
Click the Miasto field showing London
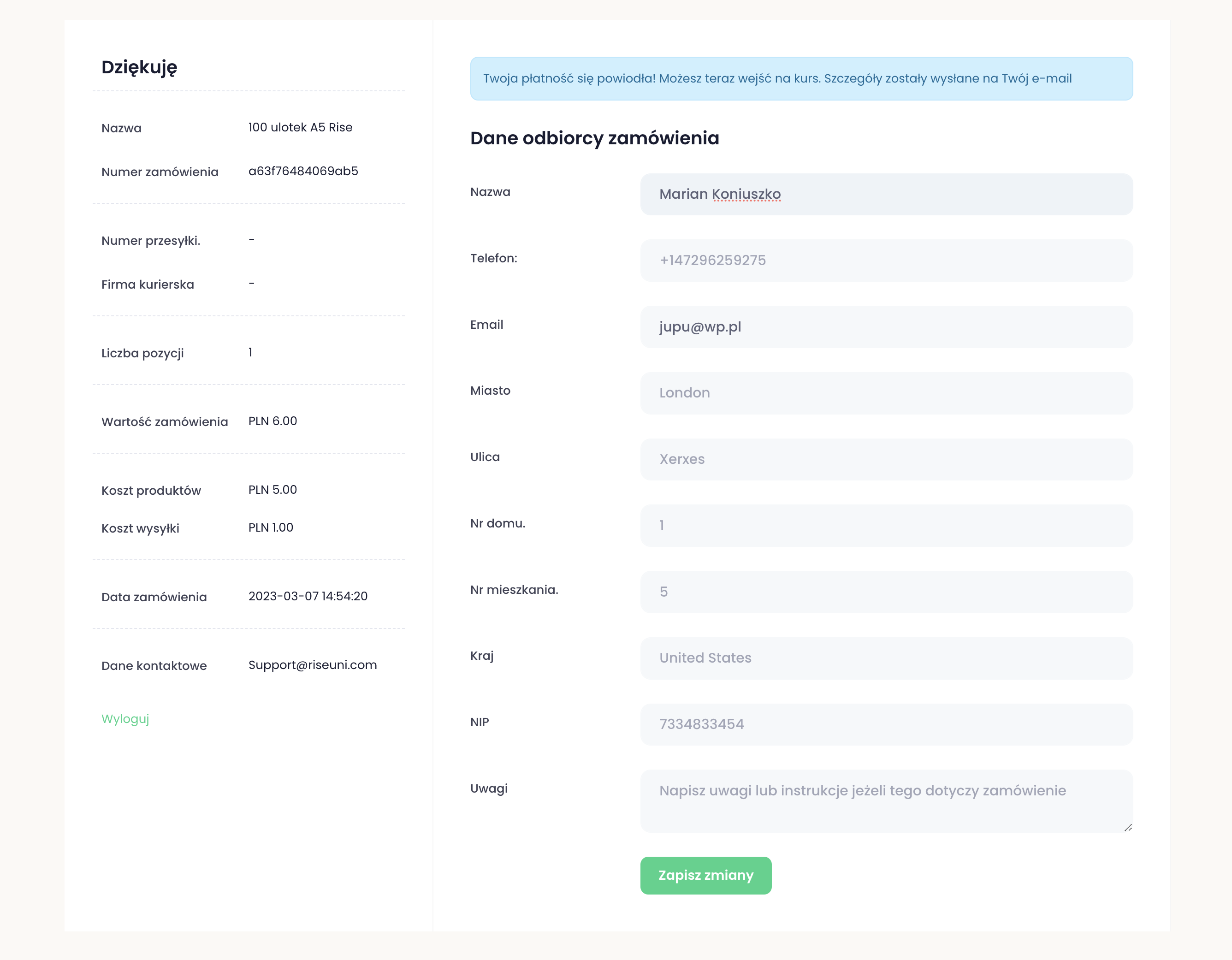[886, 392]
